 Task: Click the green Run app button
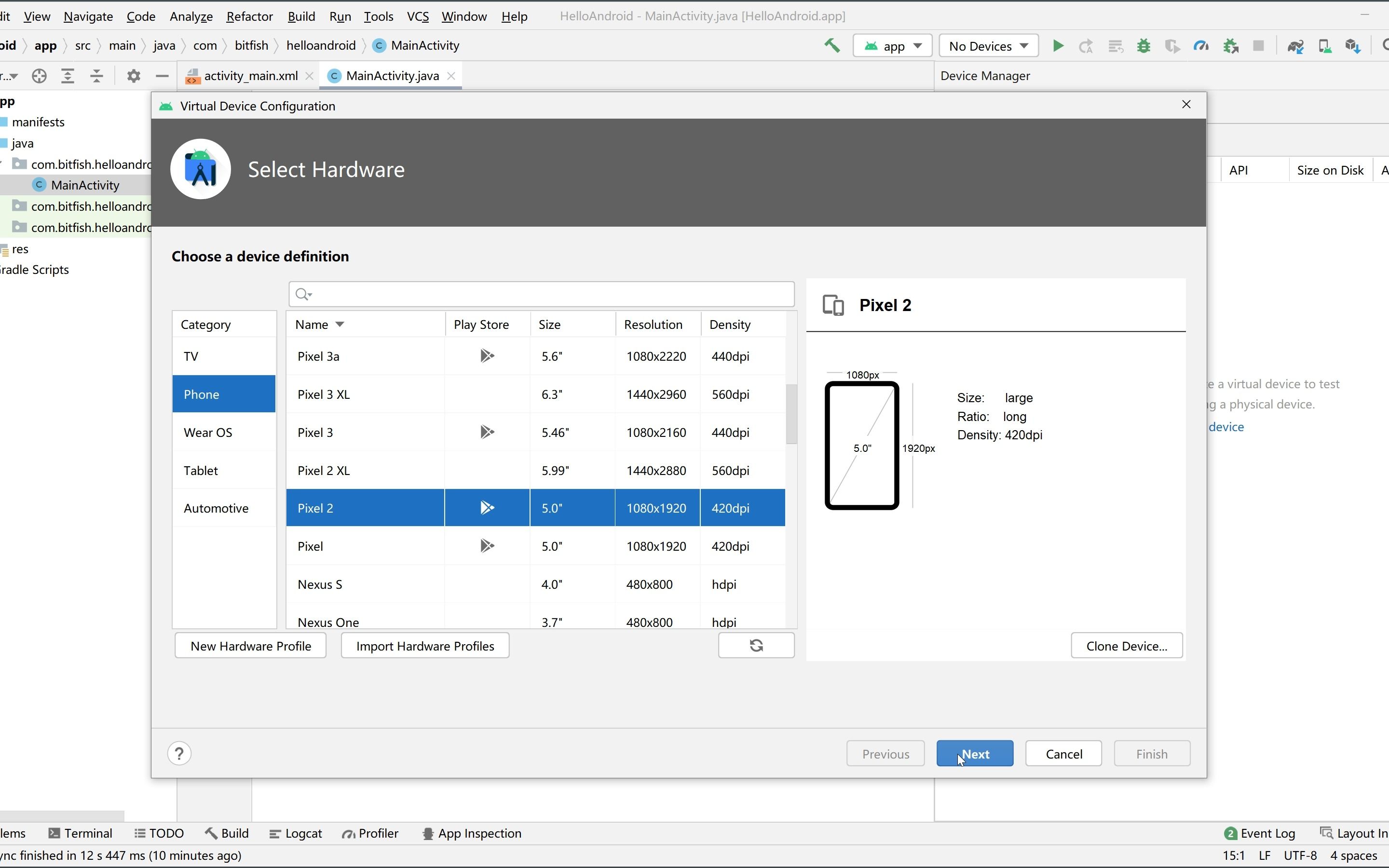pos(1058,46)
